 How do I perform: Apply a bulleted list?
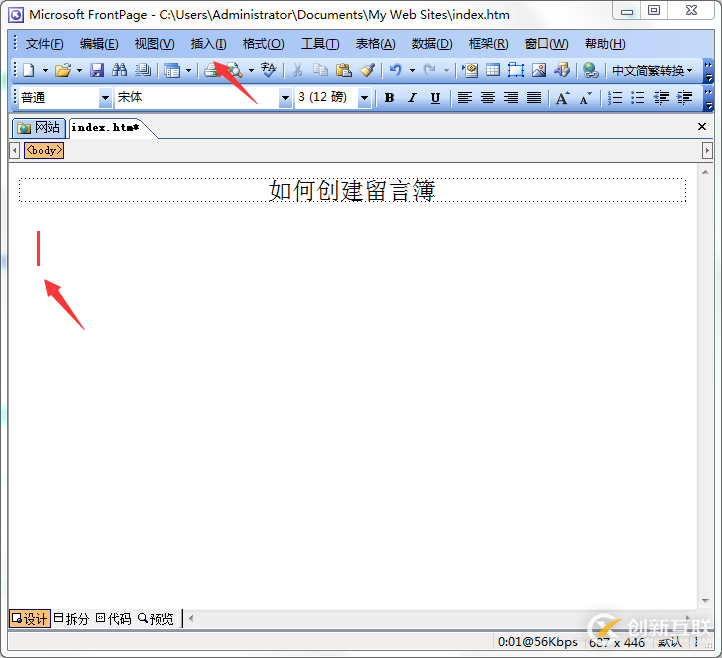638,98
